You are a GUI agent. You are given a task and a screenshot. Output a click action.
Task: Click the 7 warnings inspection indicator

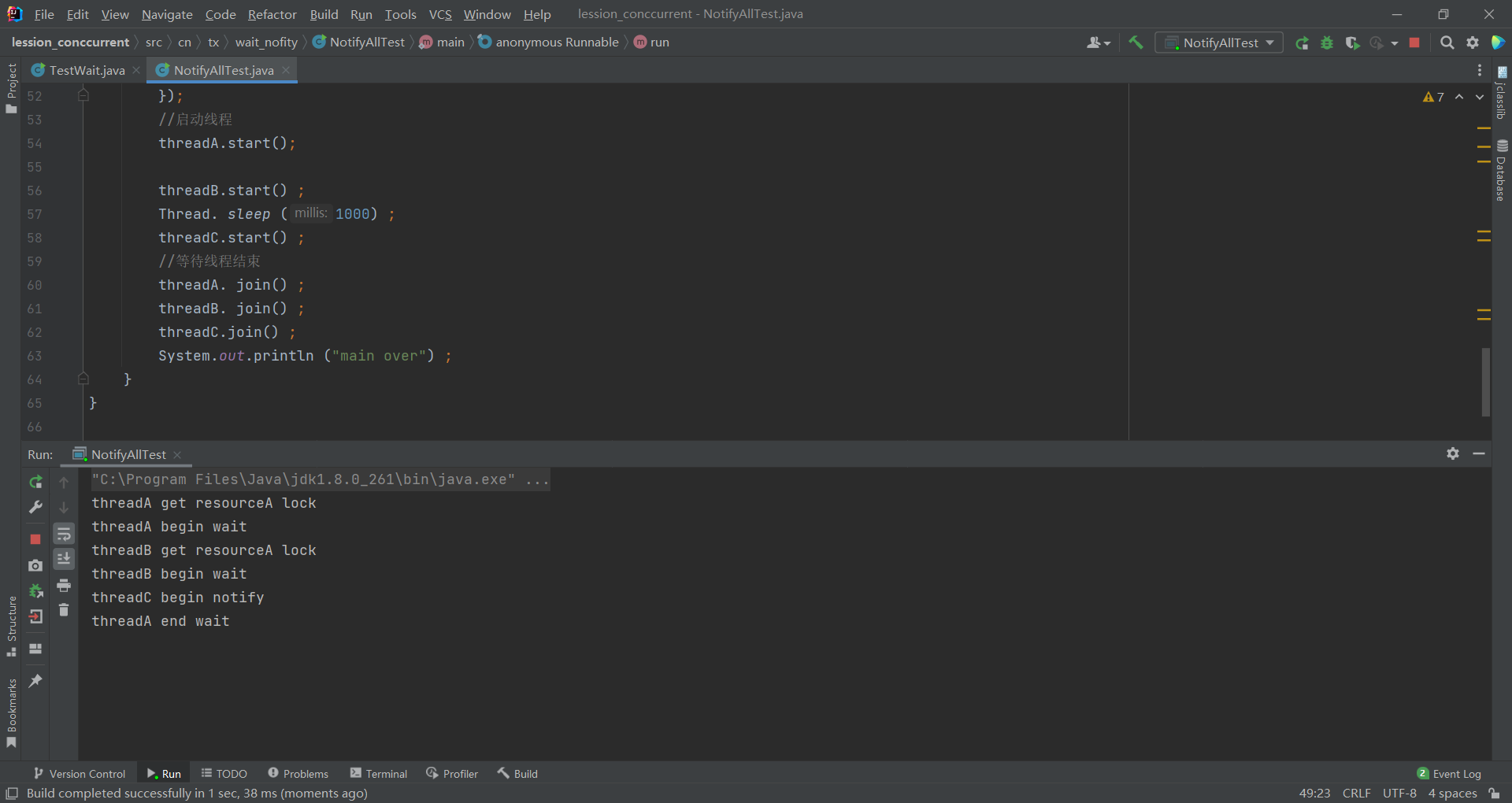[x=1433, y=97]
